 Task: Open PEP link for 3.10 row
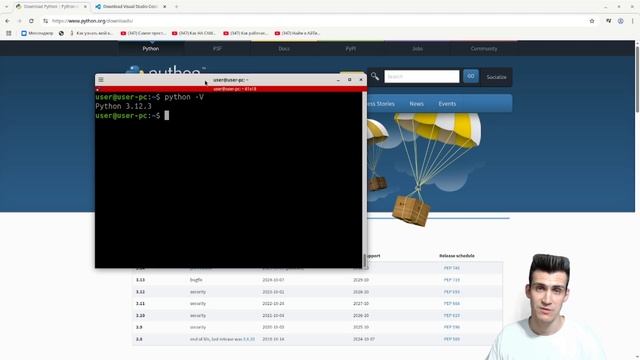tap(451, 316)
